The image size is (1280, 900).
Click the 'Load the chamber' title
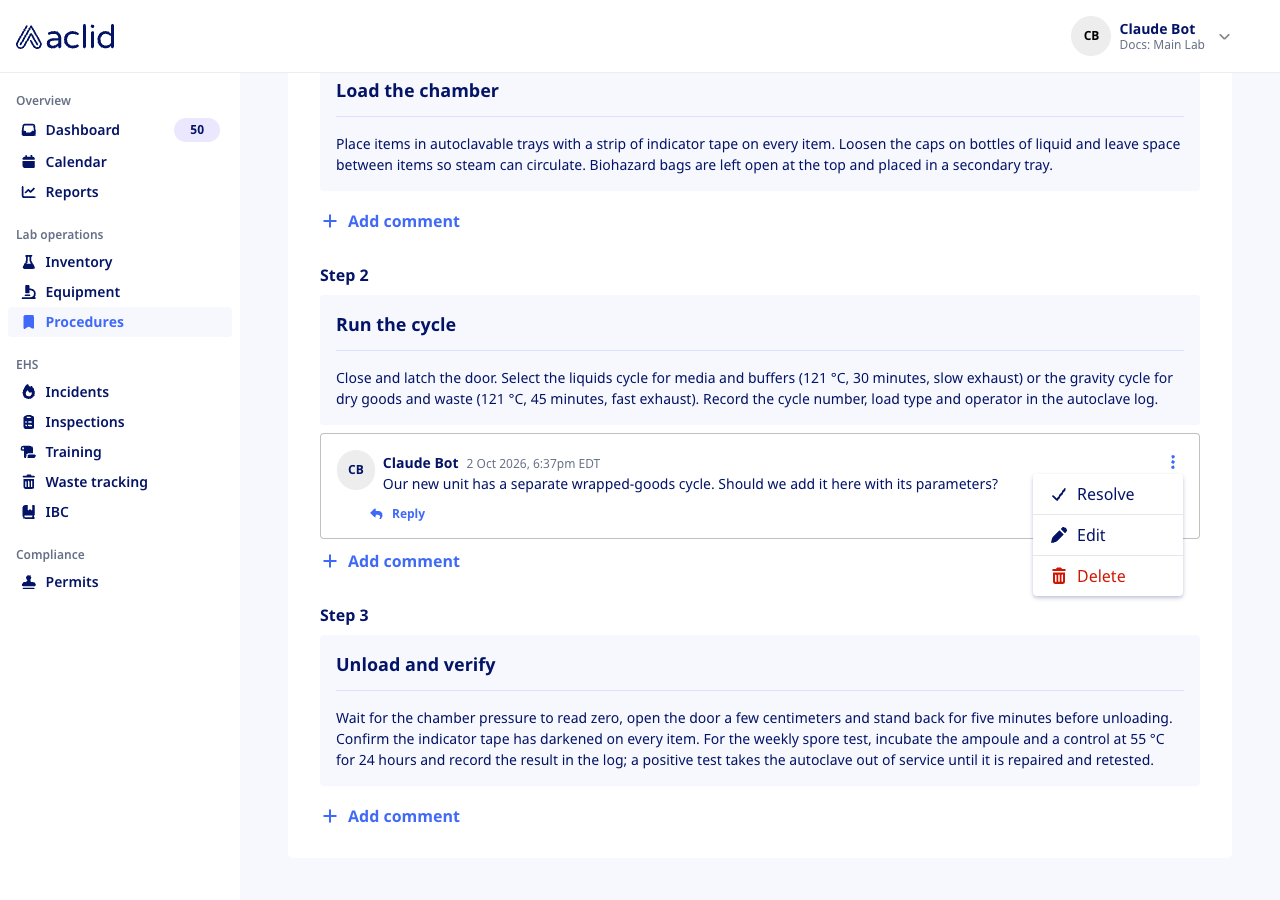pos(417,91)
